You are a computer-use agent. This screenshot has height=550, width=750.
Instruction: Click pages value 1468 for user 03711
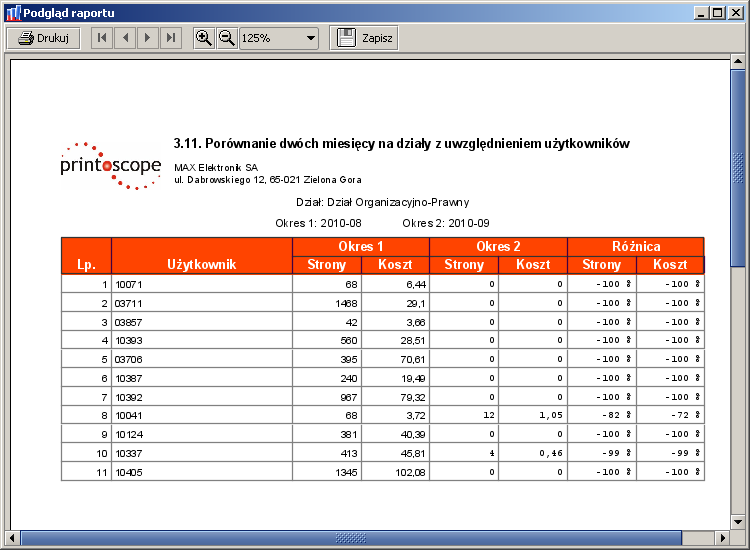(x=346, y=304)
